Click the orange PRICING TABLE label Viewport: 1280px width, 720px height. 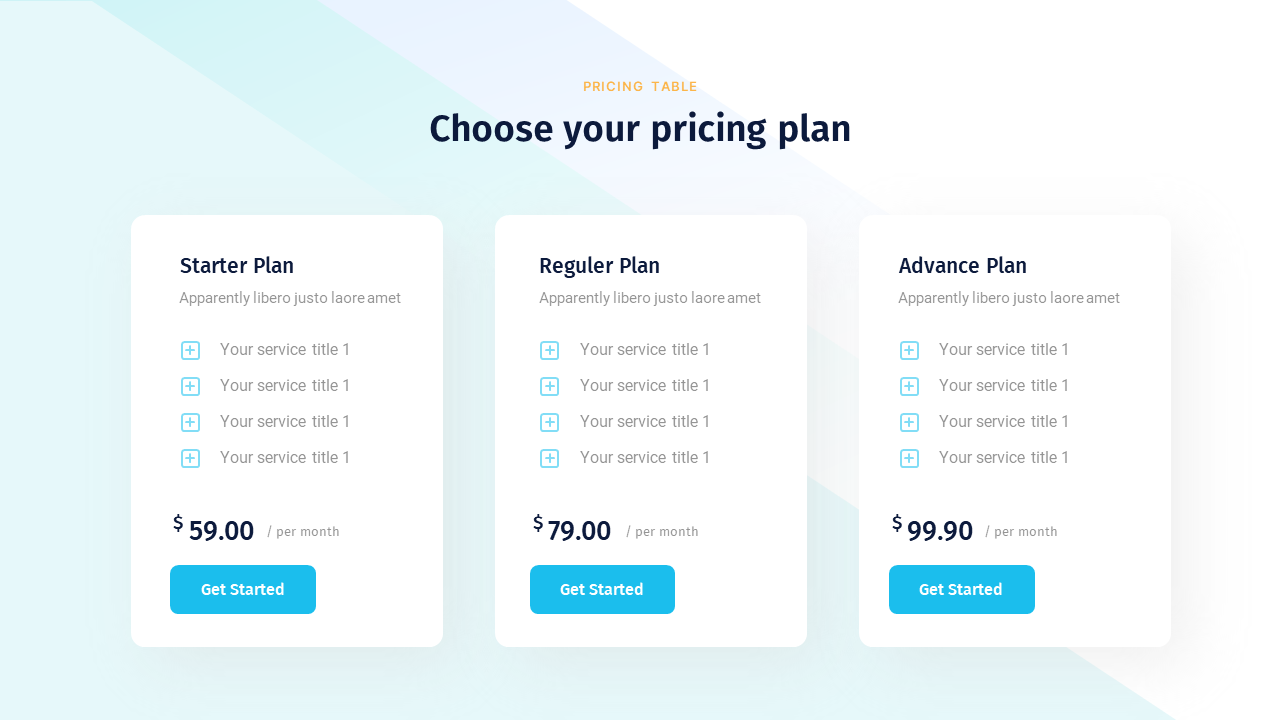pyautogui.click(x=640, y=87)
